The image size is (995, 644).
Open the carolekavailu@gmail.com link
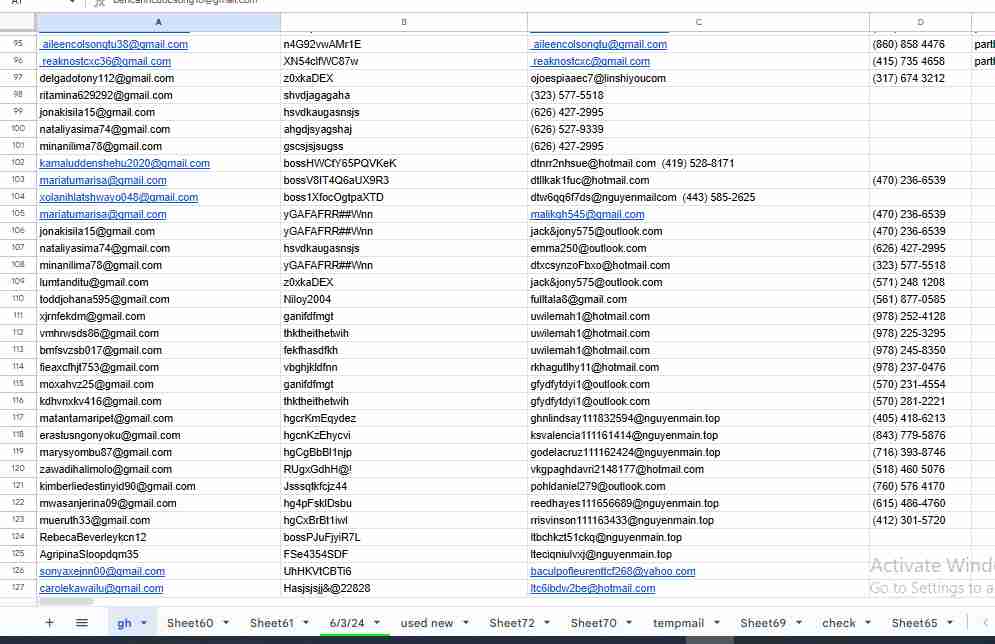click(102, 588)
